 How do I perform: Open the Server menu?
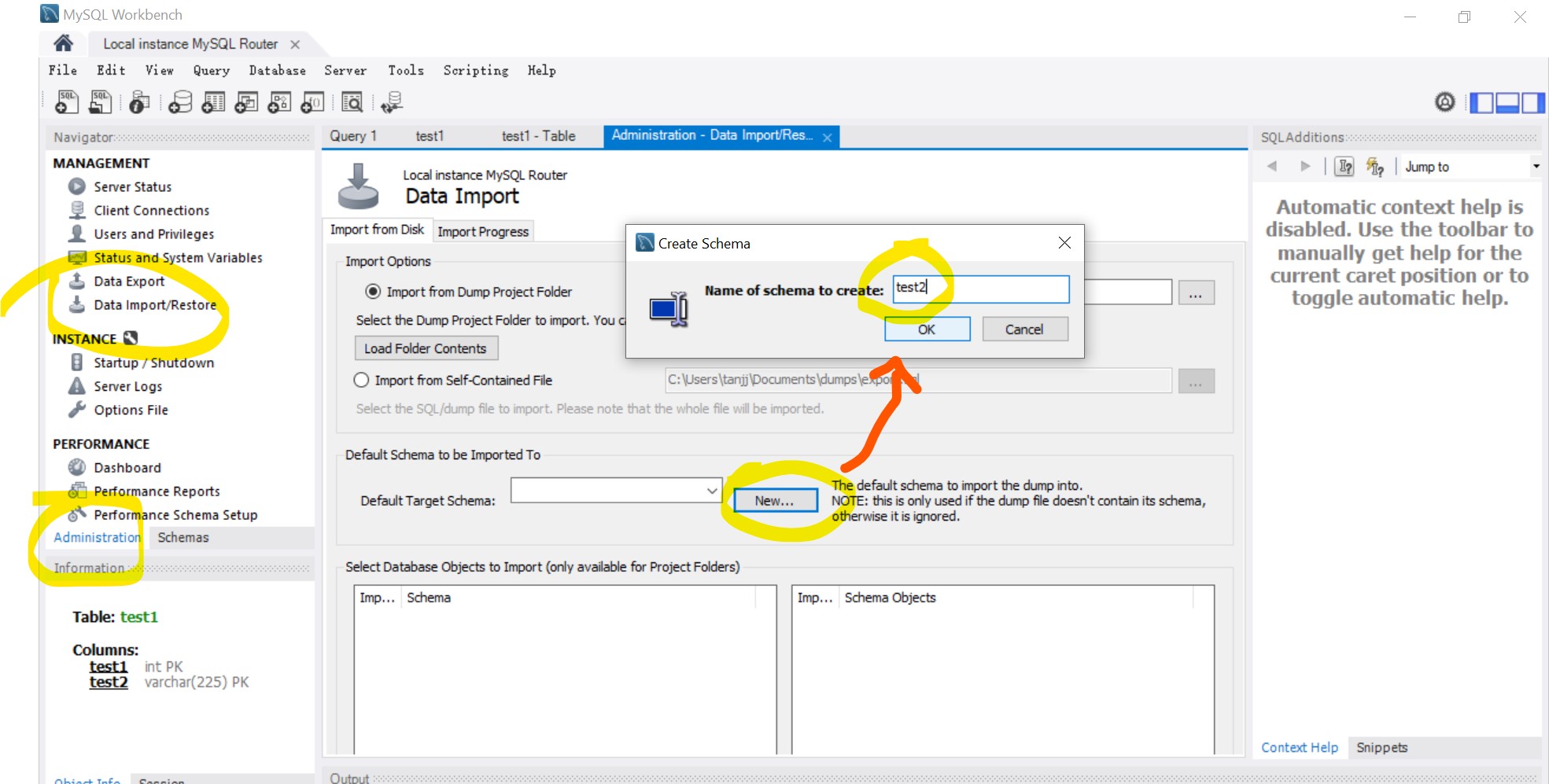click(x=345, y=70)
